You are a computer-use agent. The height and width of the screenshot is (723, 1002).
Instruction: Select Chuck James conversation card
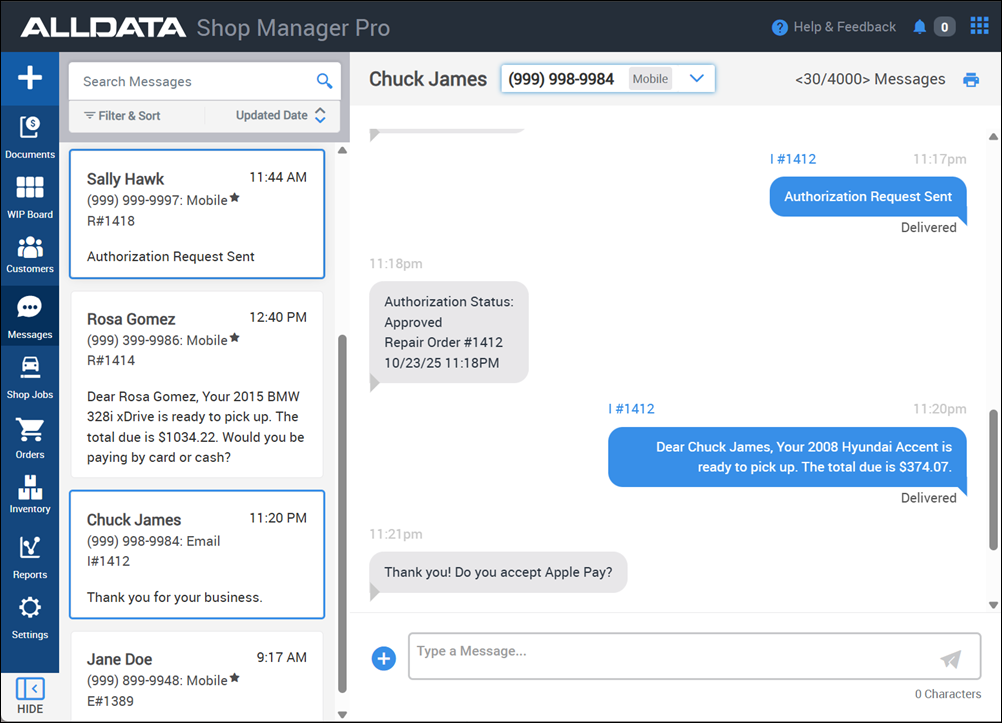197,555
